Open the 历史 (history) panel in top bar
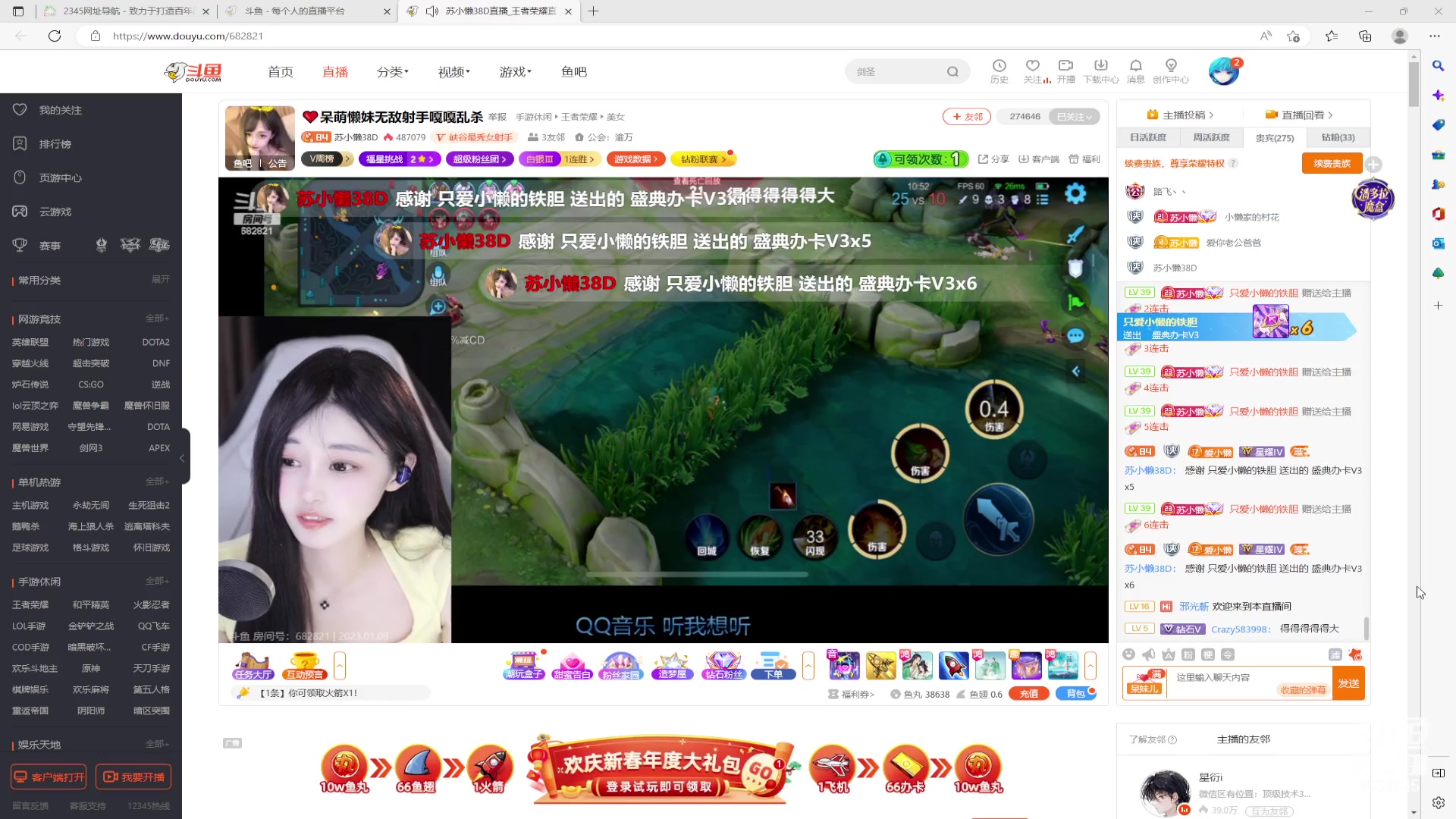 pos(999,71)
